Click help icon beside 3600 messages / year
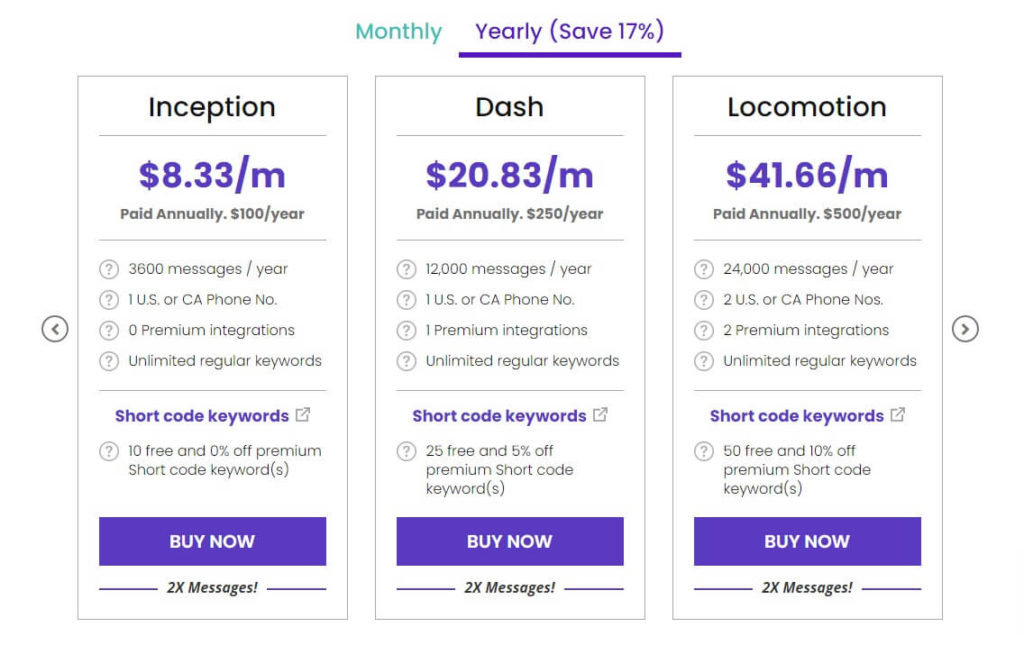The height and width of the screenshot is (645, 1024). coord(109,269)
